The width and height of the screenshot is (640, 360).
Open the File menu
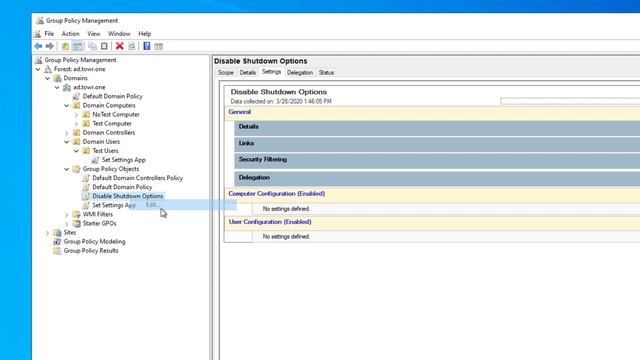click(49, 34)
